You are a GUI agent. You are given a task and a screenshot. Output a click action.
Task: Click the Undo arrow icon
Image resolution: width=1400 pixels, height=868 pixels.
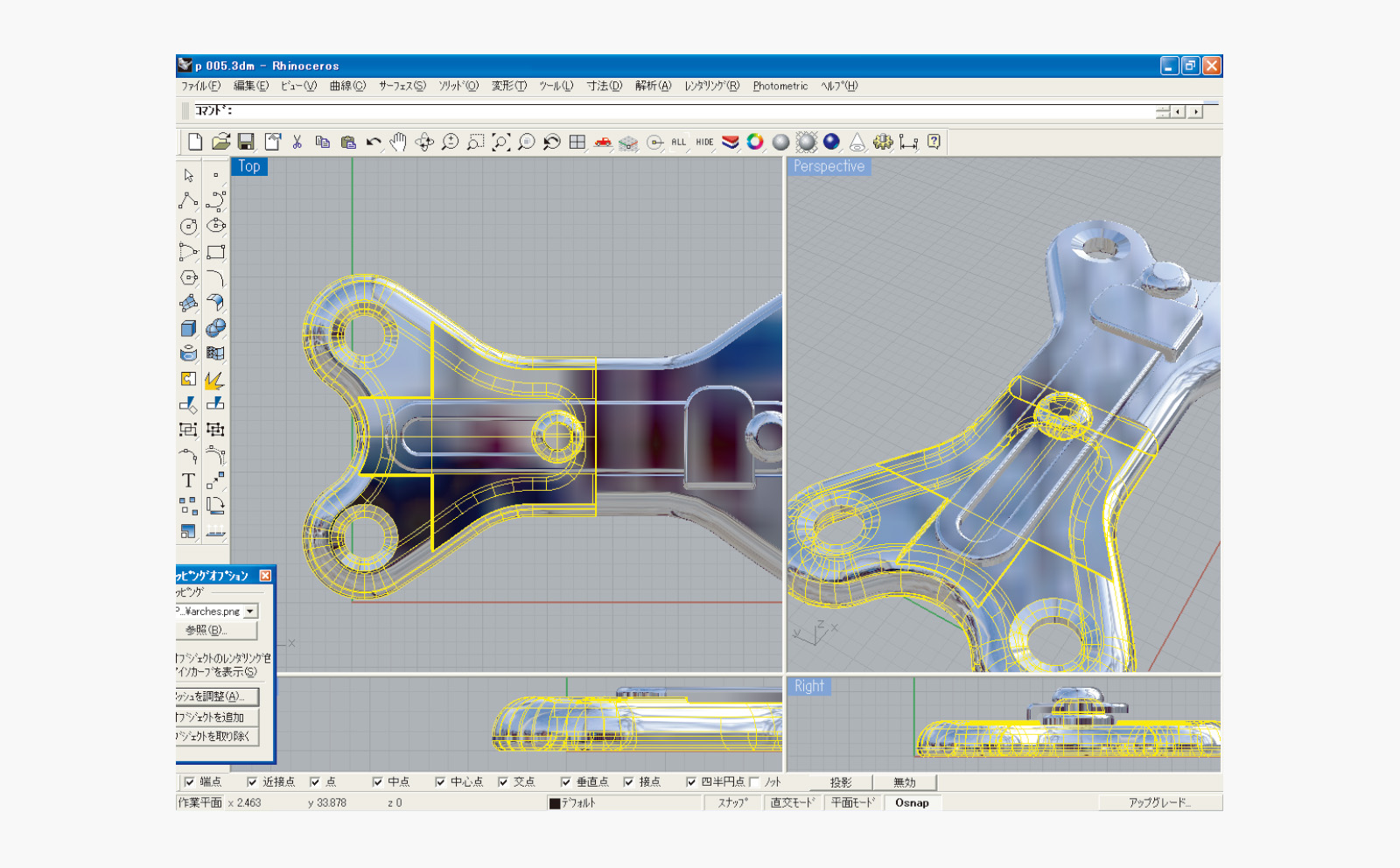[374, 142]
